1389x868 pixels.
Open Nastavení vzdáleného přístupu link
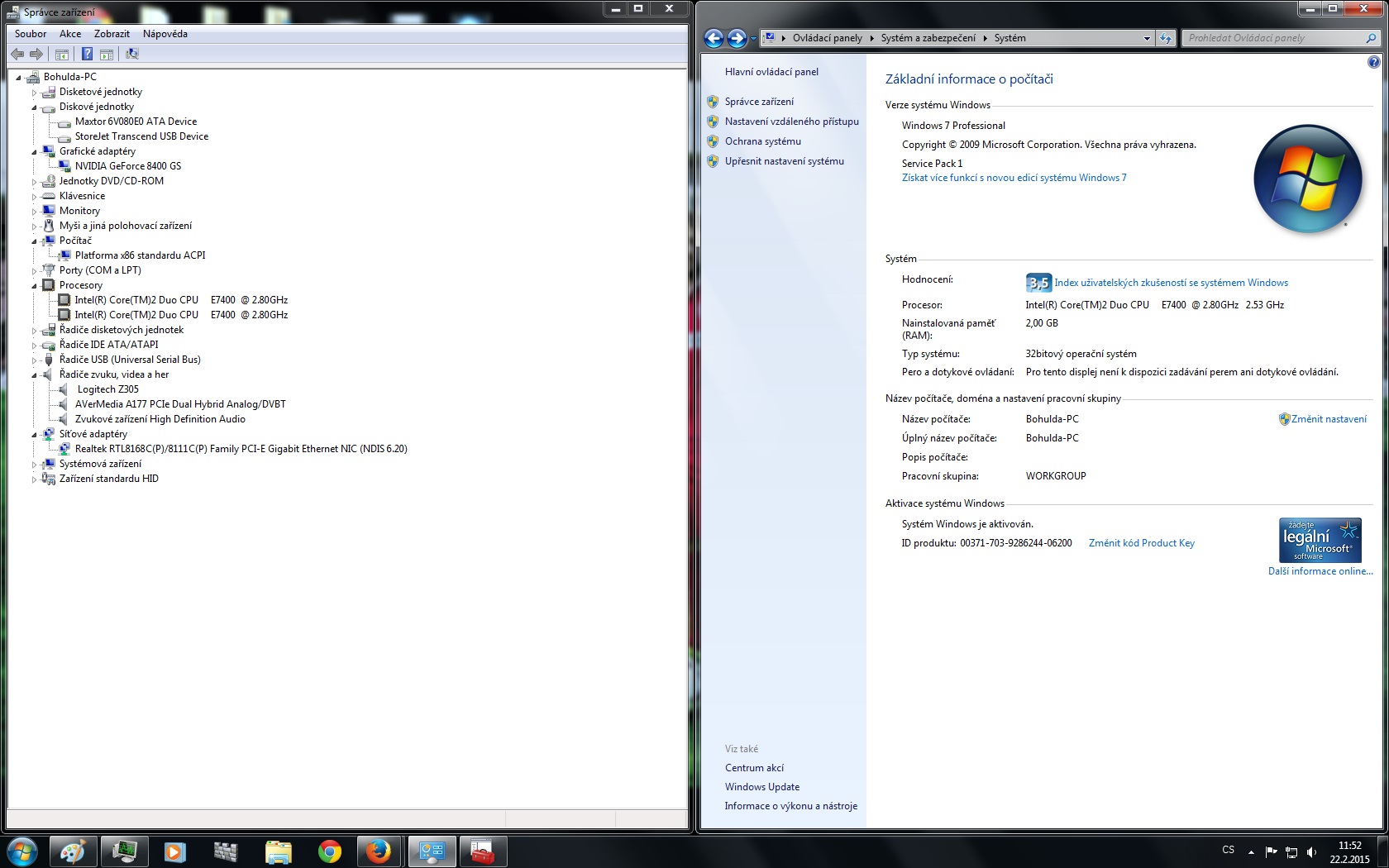[x=792, y=122]
